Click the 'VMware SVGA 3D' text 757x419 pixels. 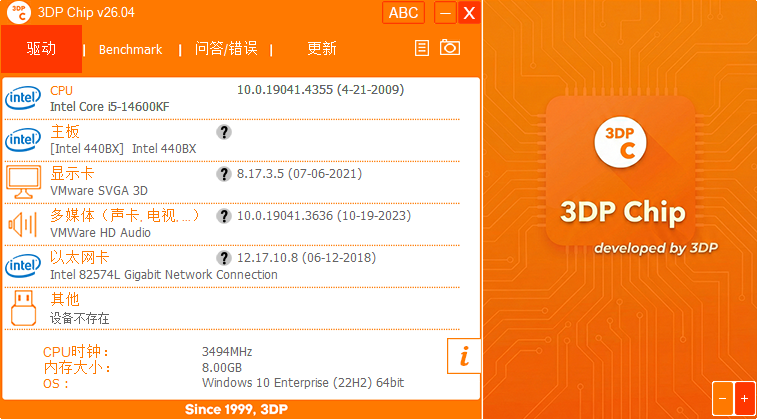pyautogui.click(x=99, y=191)
